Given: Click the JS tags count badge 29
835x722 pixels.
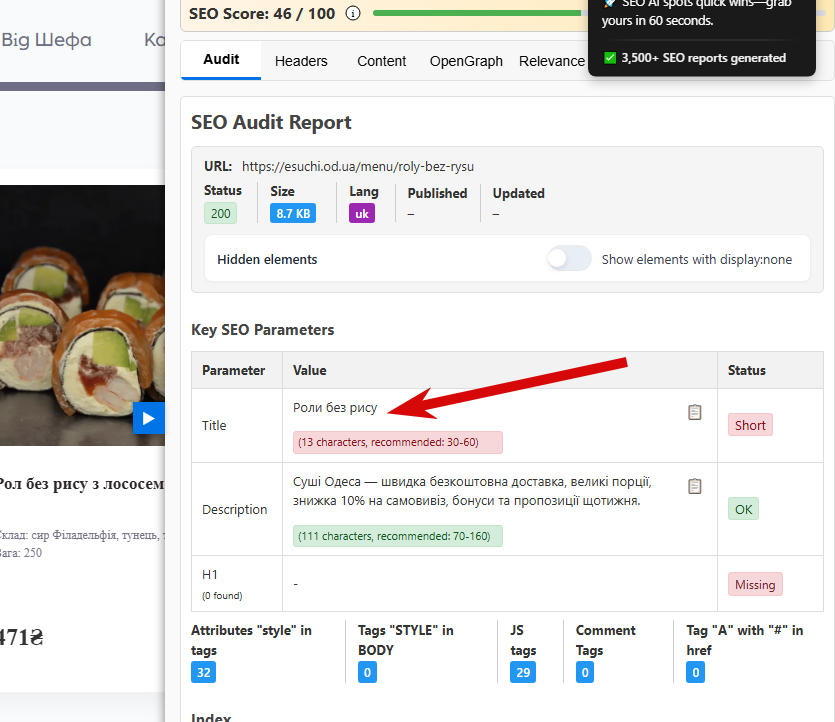Looking at the screenshot, I should [521, 672].
